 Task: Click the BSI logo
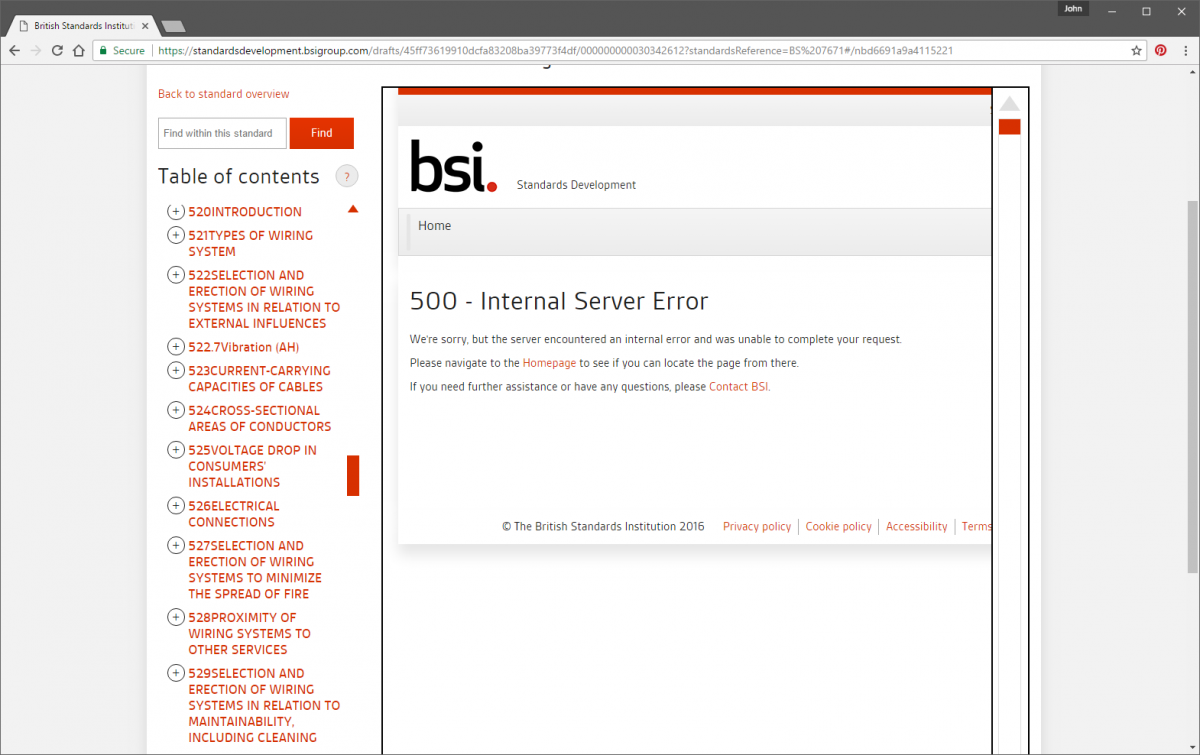[453, 166]
